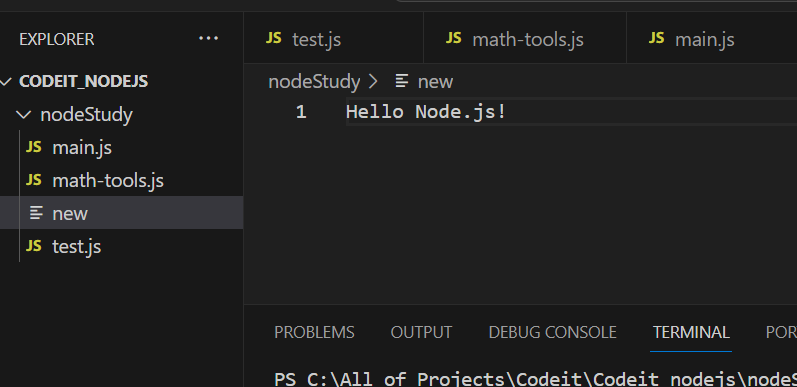Click the nodeStudy breadcrumb segment
The image size is (797, 387).
(x=314, y=81)
